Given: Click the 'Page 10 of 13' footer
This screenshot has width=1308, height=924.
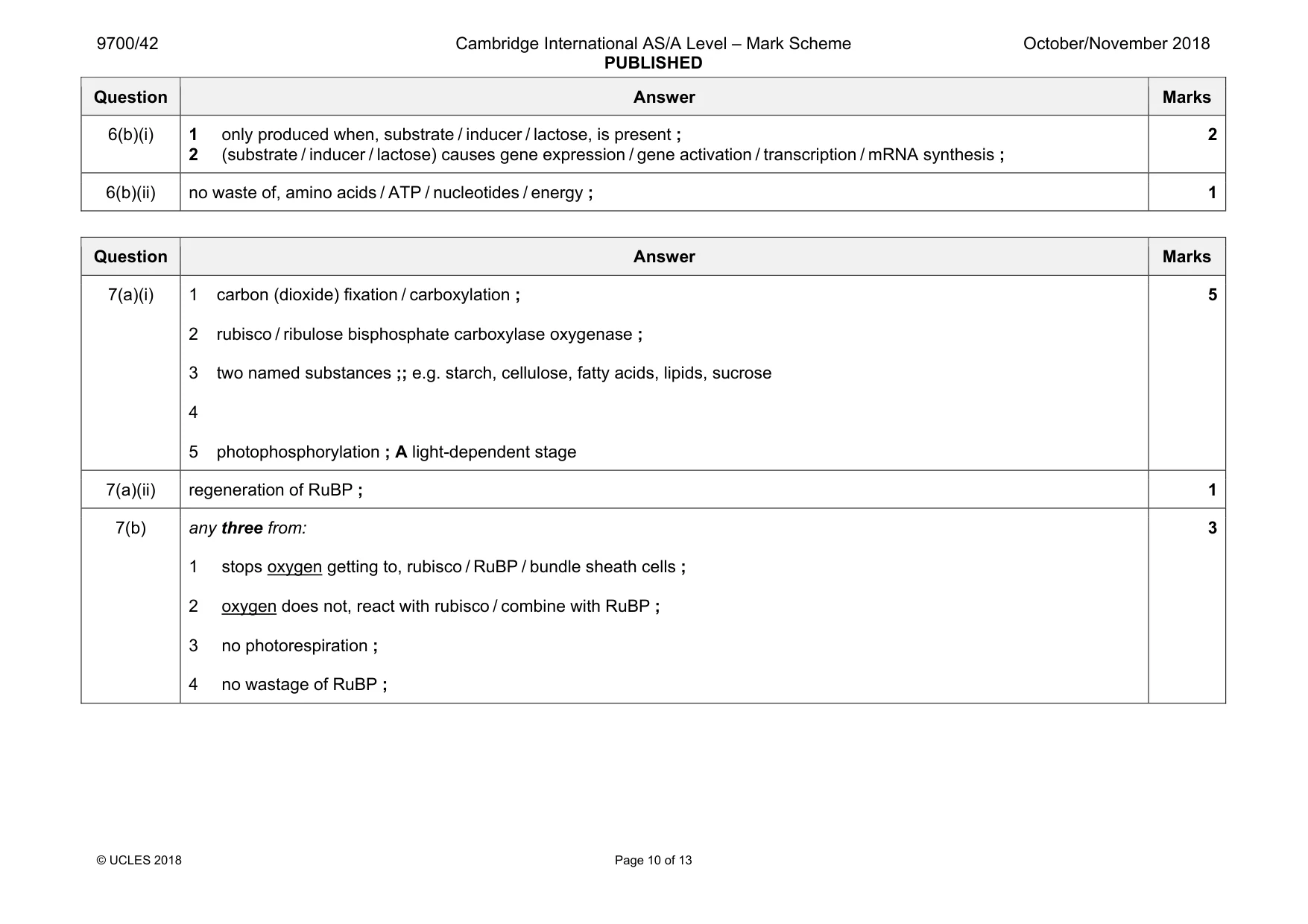Looking at the screenshot, I should coord(653,861).
